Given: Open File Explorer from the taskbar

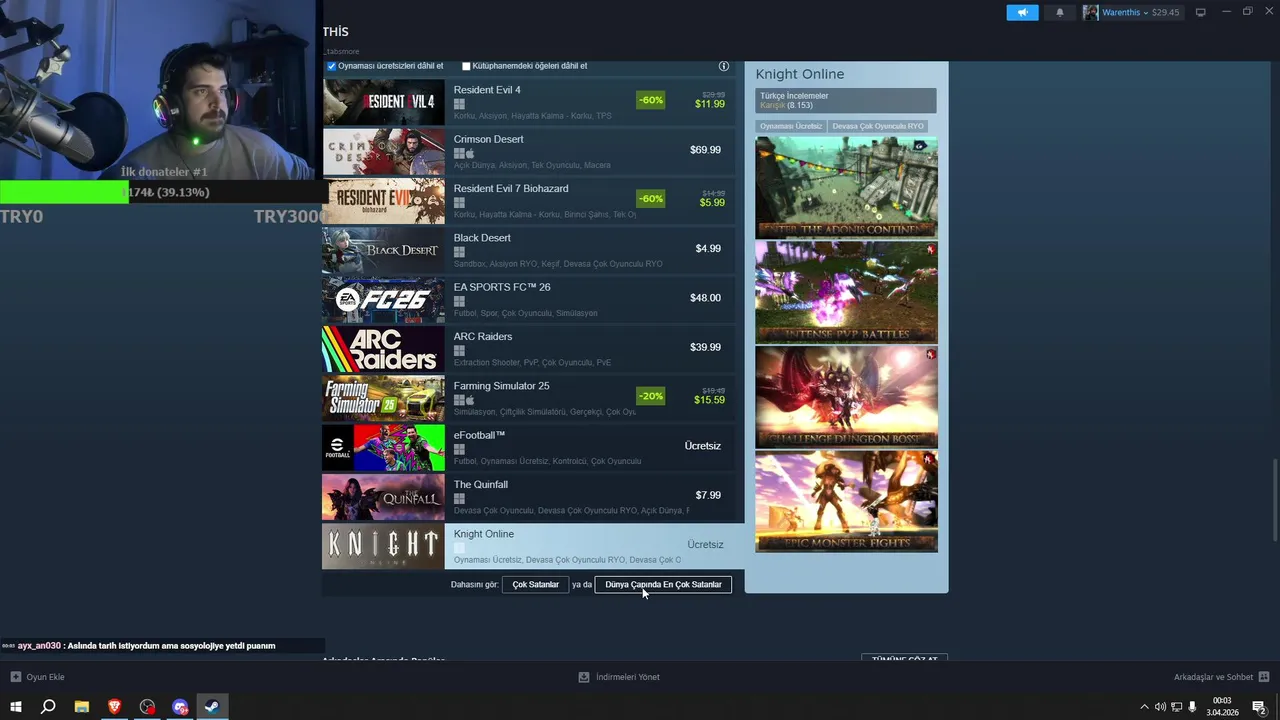Looking at the screenshot, I should (x=82, y=707).
